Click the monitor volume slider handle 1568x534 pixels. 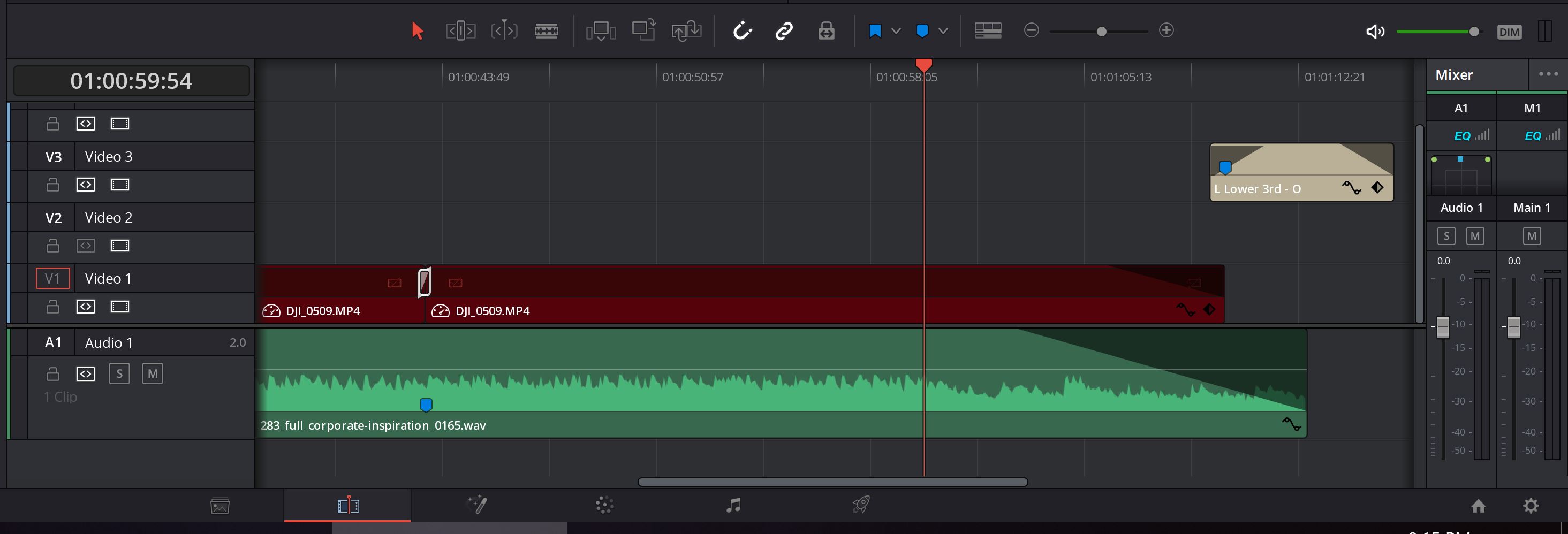pyautogui.click(x=1474, y=32)
